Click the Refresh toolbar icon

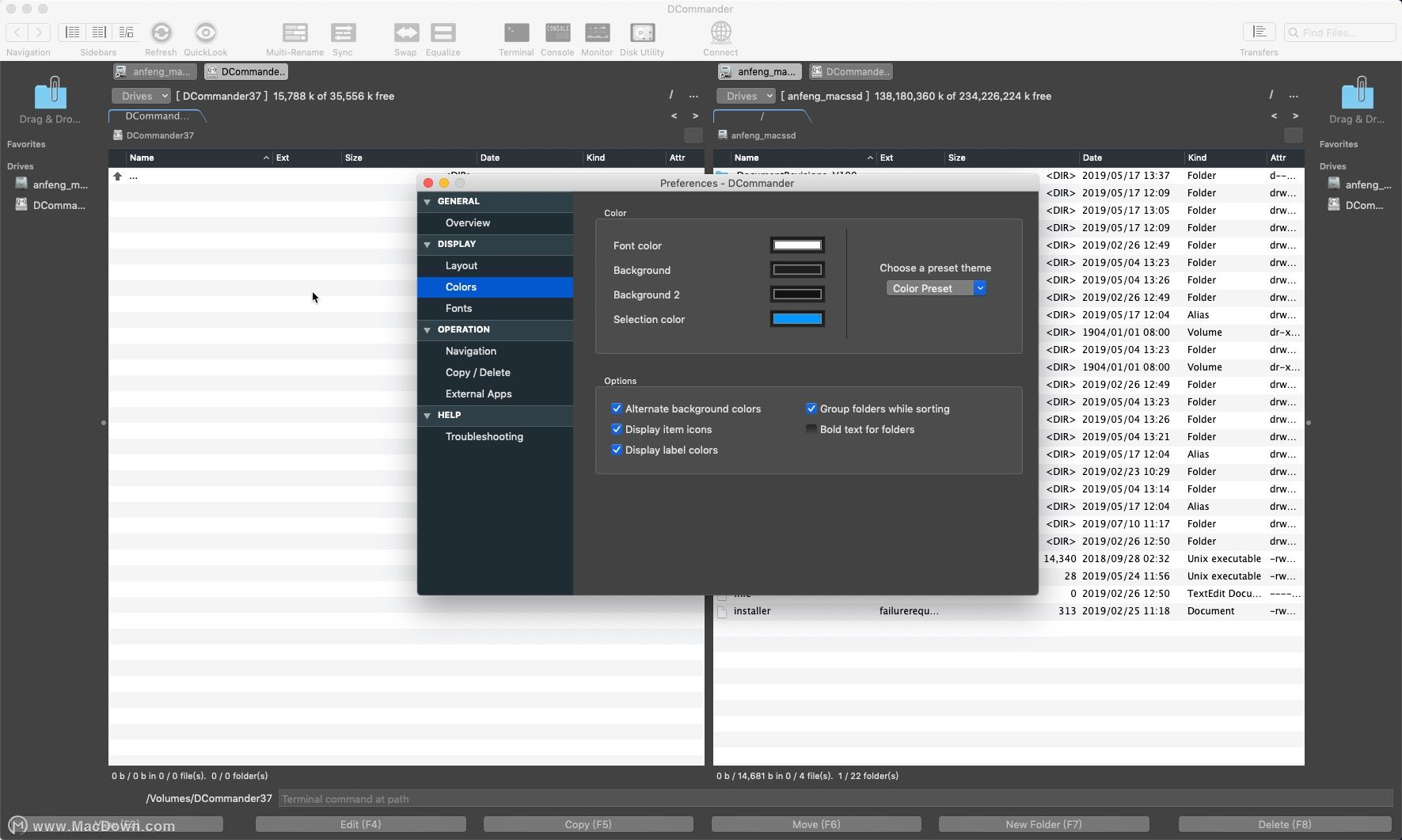coord(161,32)
